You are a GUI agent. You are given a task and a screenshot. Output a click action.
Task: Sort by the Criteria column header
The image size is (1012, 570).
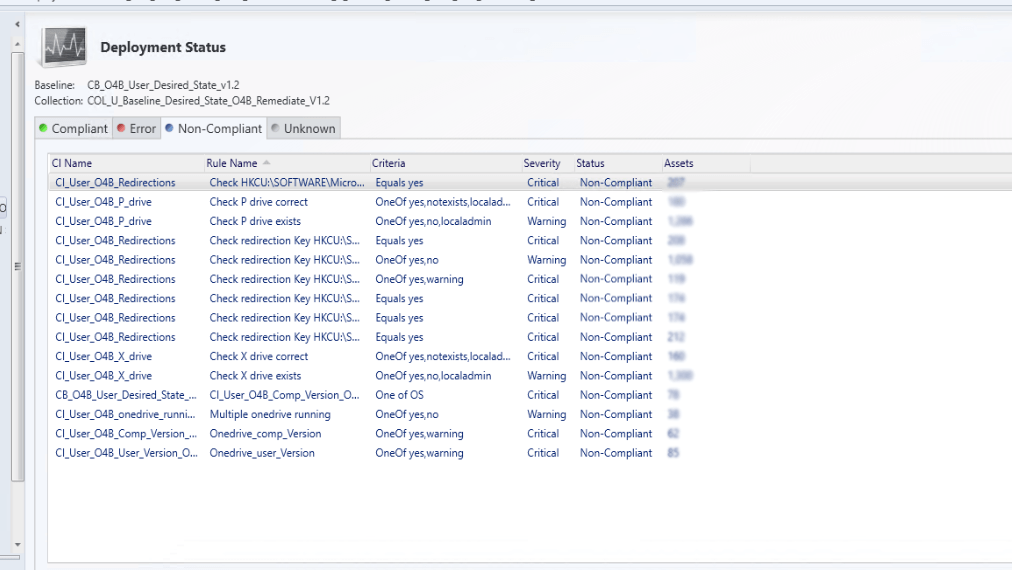pos(388,163)
